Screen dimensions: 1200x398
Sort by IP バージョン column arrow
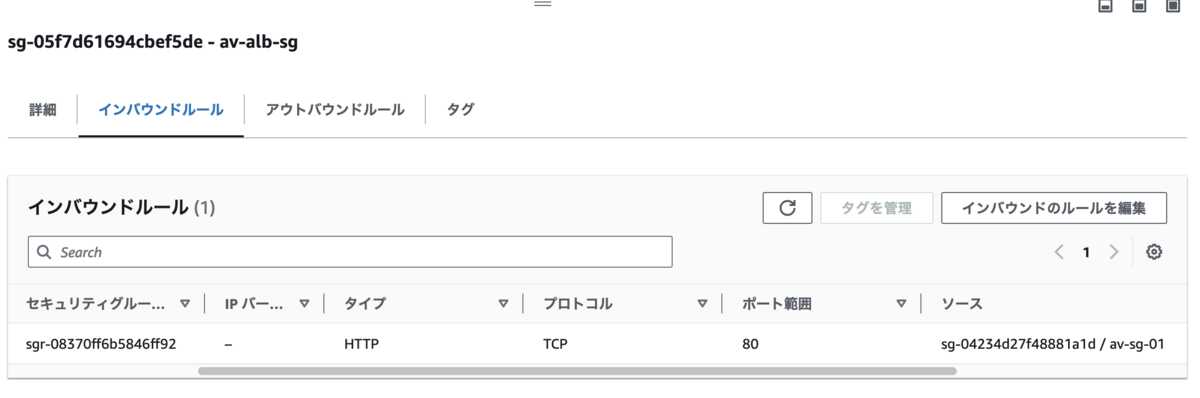[304, 304]
